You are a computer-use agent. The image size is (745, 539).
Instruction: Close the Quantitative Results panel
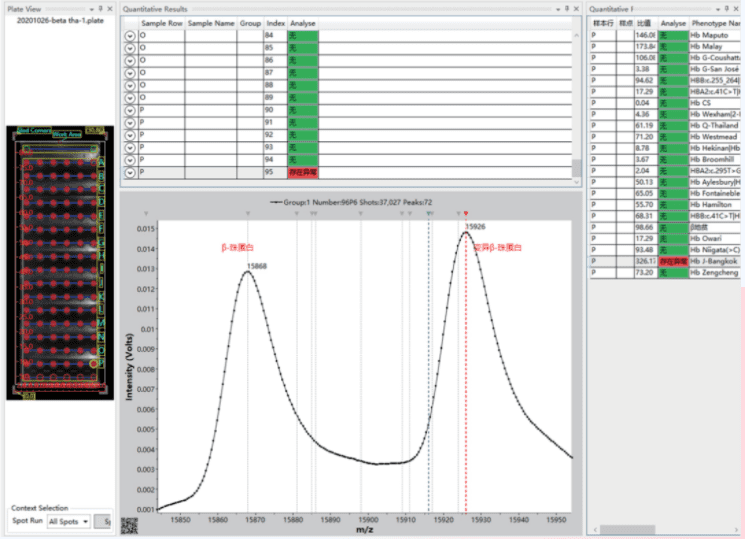(578, 8)
